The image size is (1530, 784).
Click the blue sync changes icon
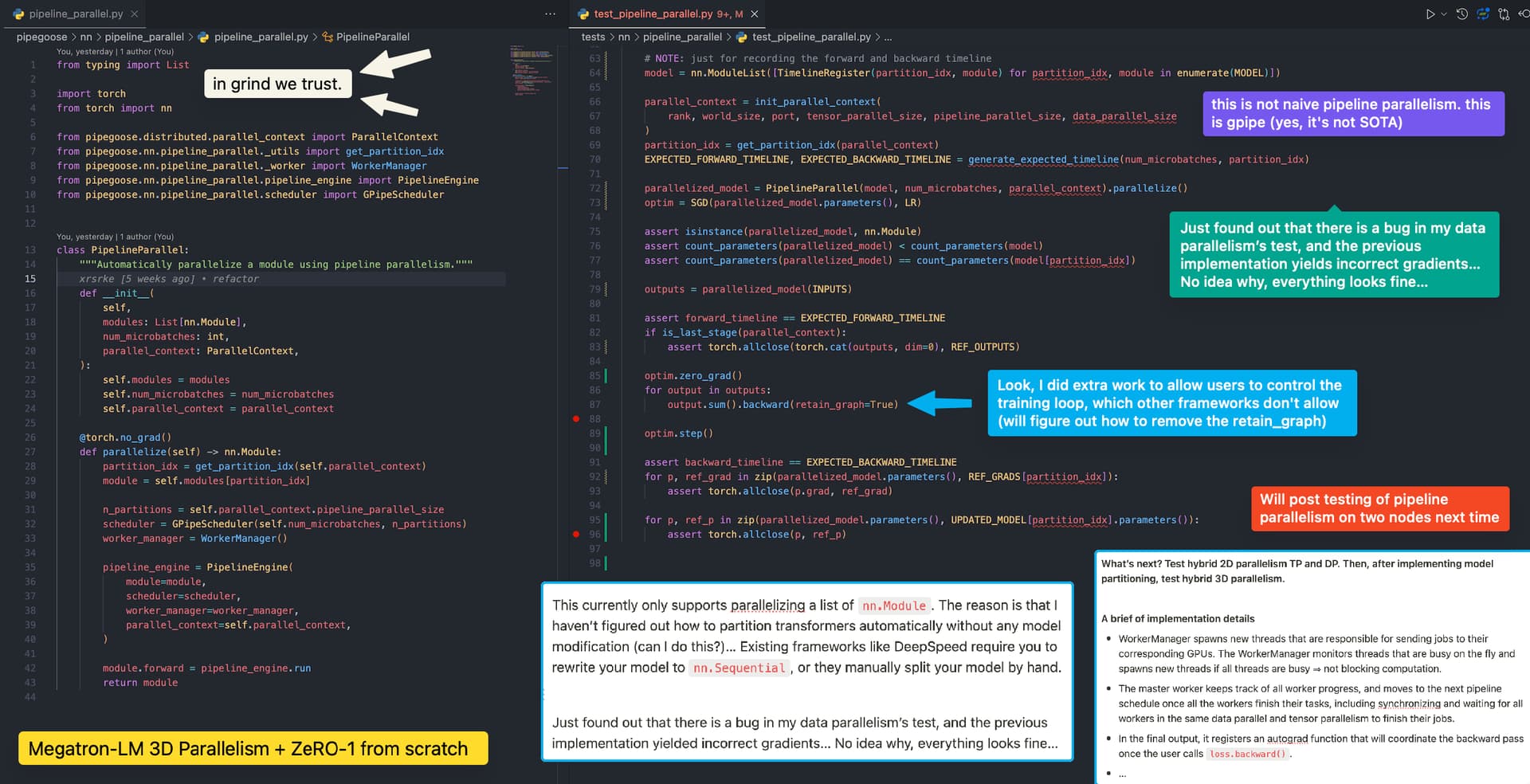pos(1483,14)
